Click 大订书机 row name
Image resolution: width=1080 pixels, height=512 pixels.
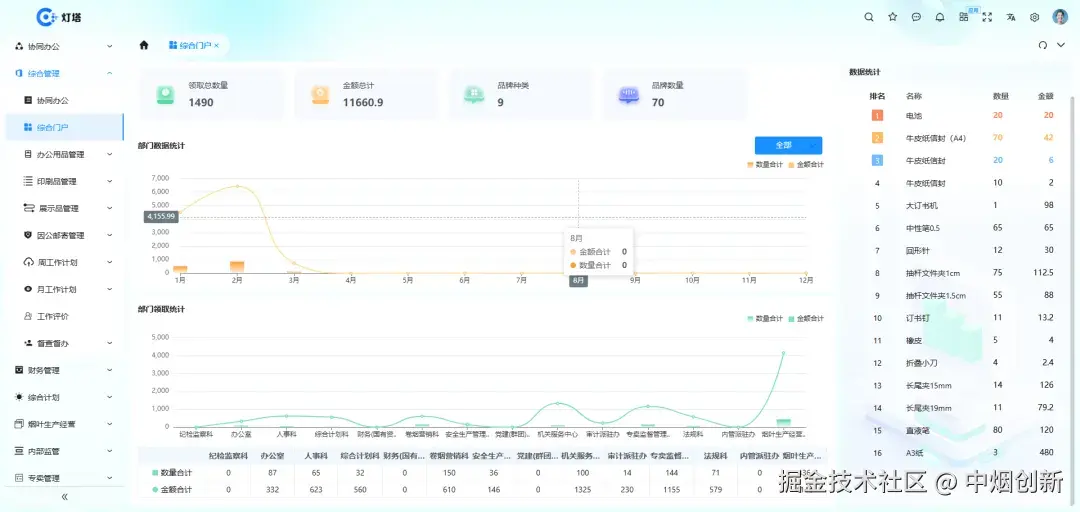pyautogui.click(x=922, y=205)
